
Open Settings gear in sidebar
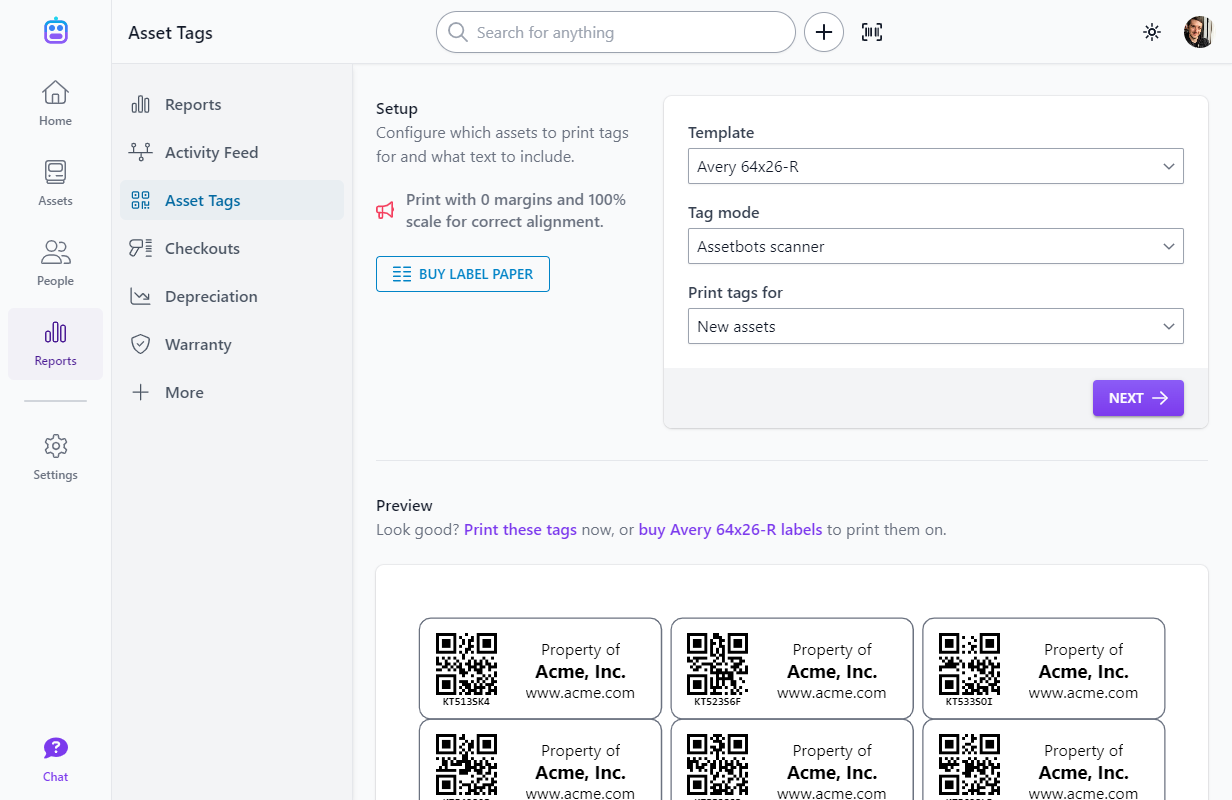[55, 457]
